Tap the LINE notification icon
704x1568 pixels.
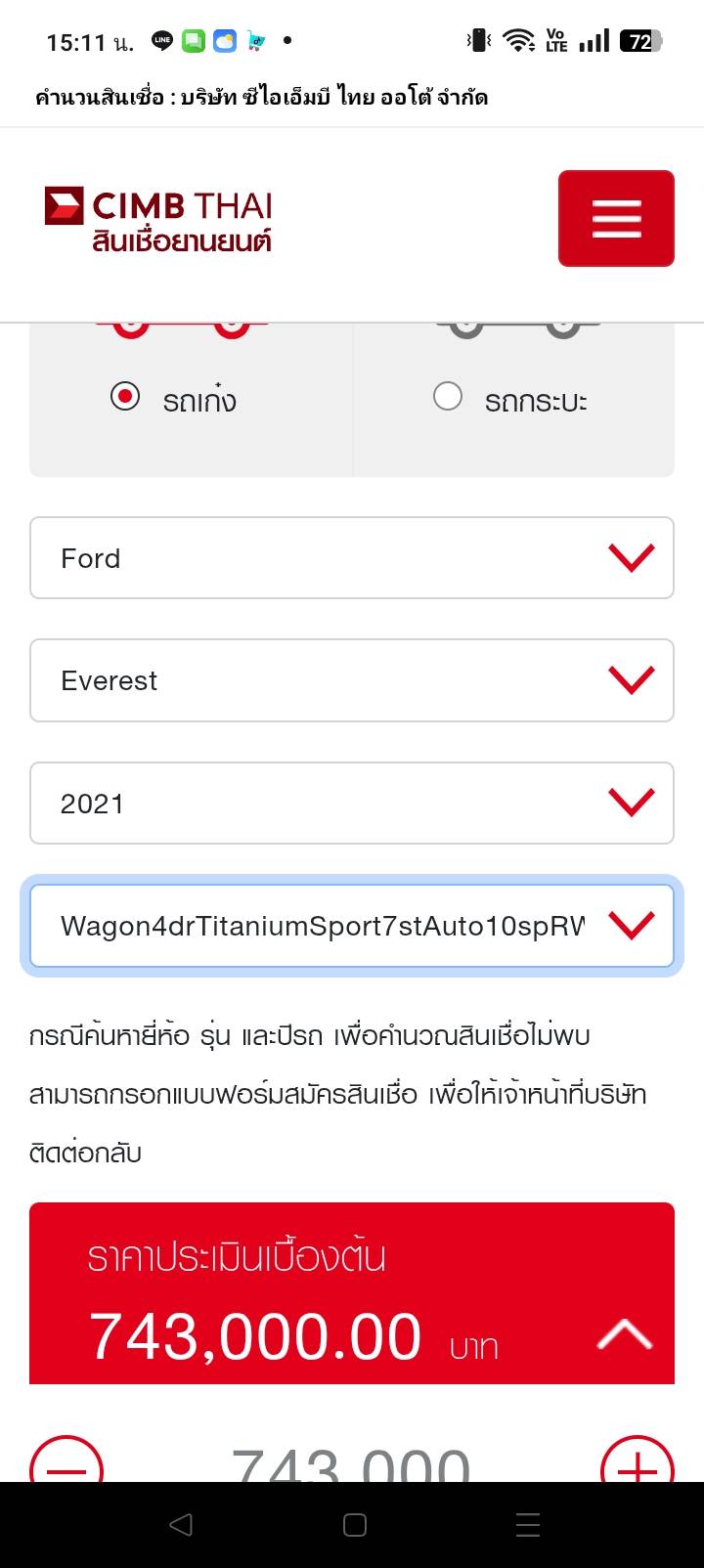162,41
